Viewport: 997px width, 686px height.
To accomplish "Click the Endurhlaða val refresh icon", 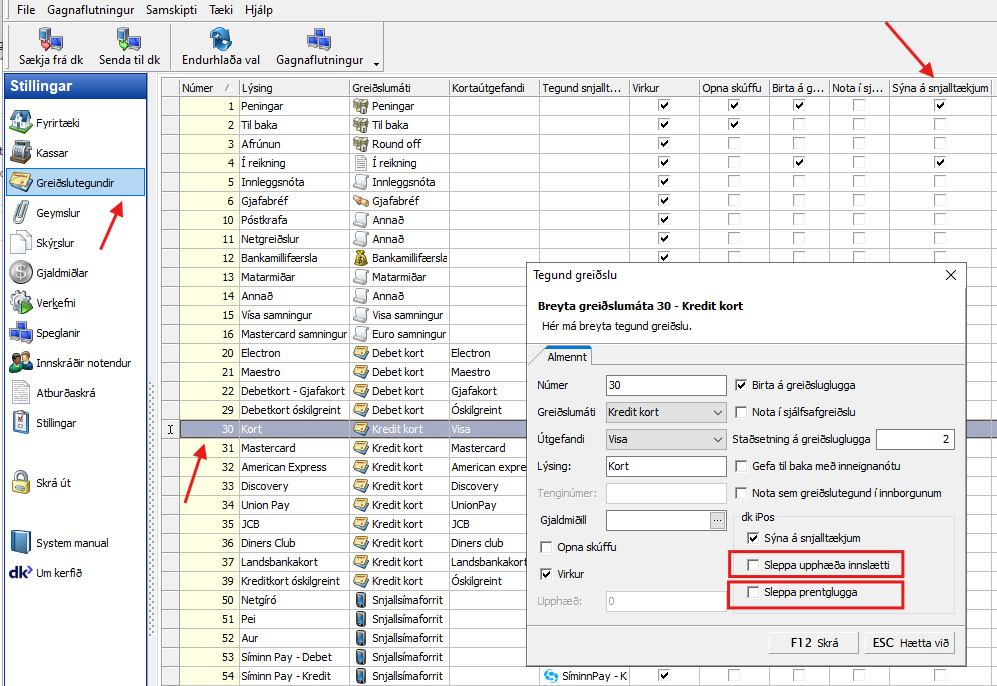I will click(x=220, y=39).
